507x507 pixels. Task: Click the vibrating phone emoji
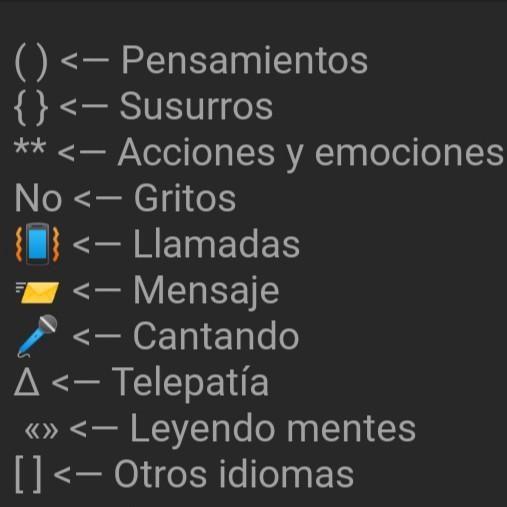pyautogui.click(x=38, y=244)
